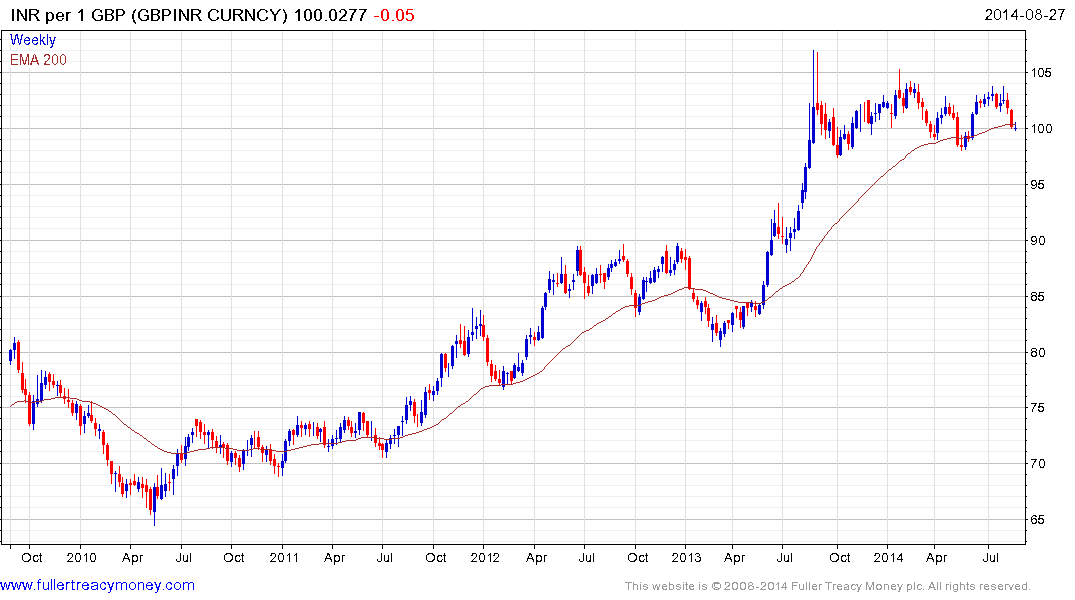Click the 65 price axis label
Image resolution: width=1075 pixels, height=600 pixels.
tap(1037, 520)
